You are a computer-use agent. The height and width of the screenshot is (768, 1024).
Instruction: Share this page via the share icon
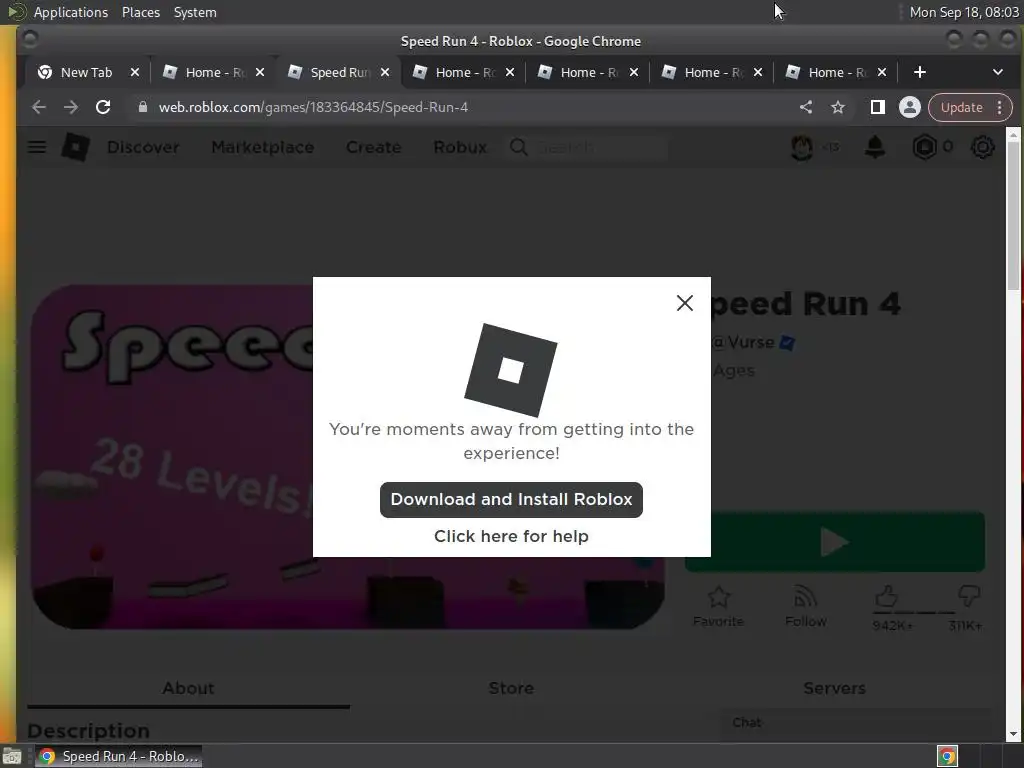pyautogui.click(x=806, y=107)
